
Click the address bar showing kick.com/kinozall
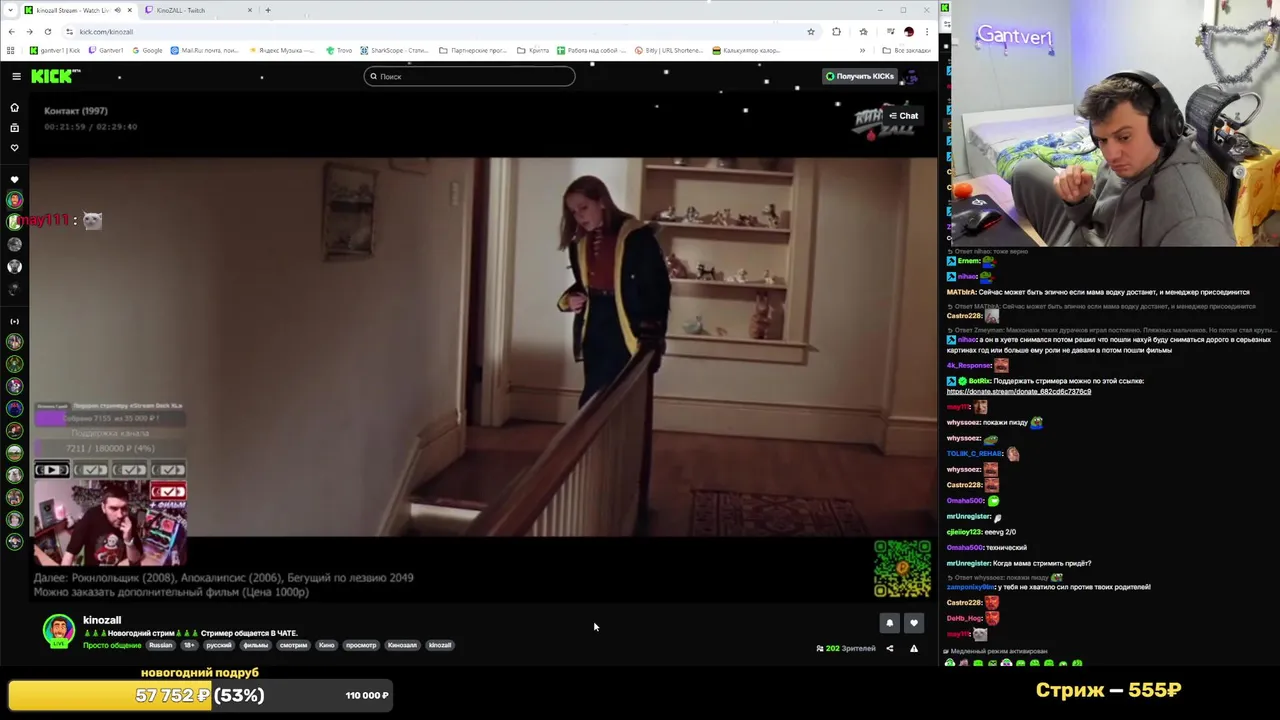coord(438,32)
